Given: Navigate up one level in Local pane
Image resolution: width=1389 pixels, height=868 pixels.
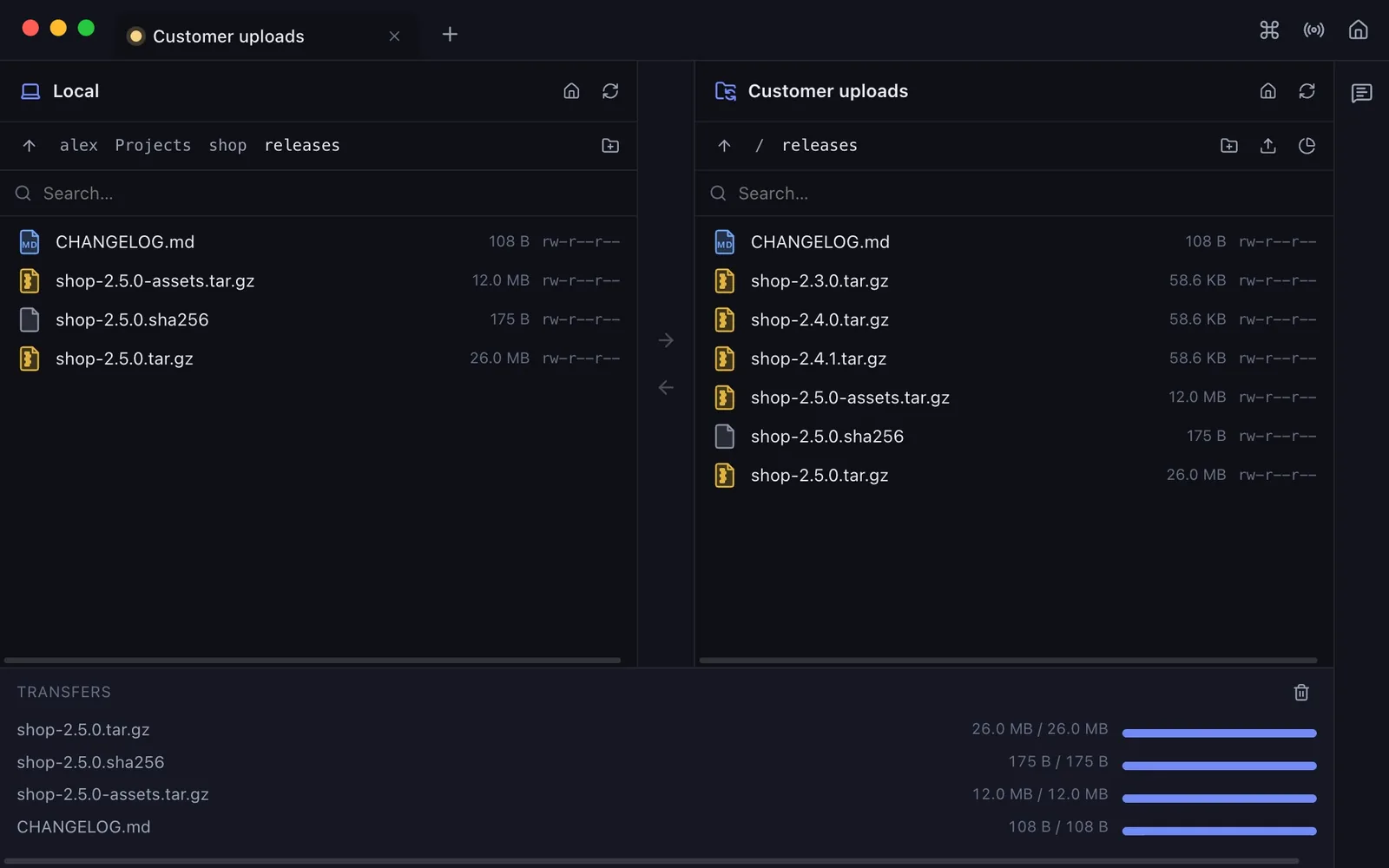Looking at the screenshot, I should [x=29, y=146].
